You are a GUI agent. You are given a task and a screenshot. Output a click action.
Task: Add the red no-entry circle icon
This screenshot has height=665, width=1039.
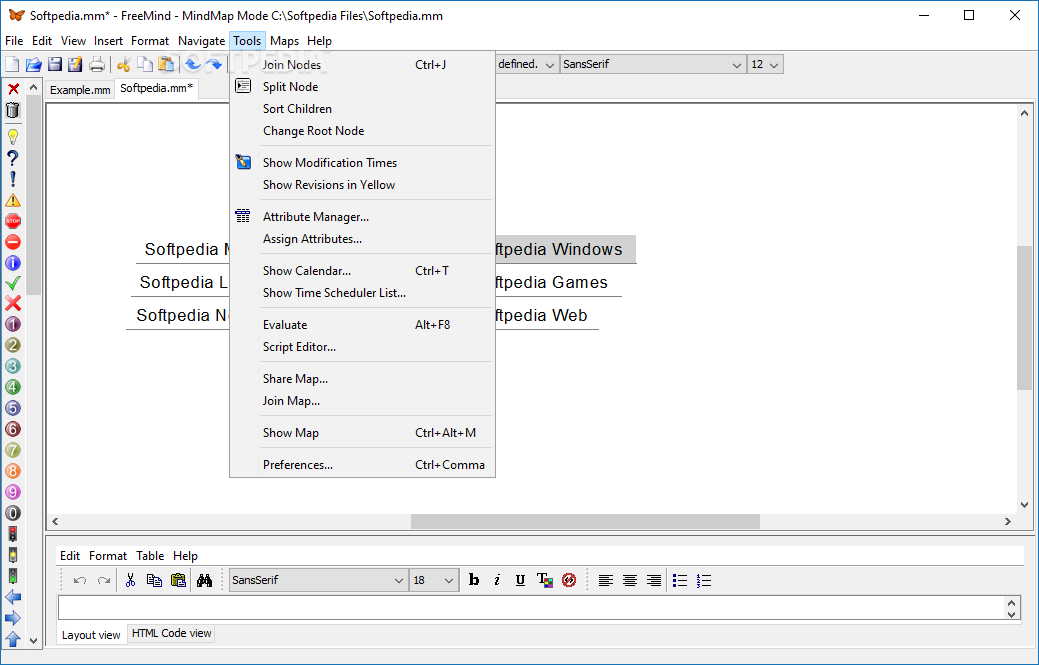(13, 242)
